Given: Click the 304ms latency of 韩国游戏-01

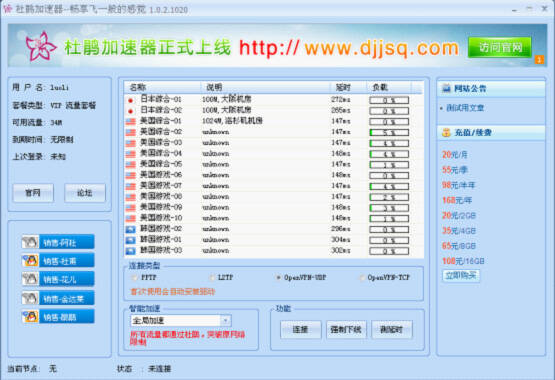Looking at the screenshot, I should (341, 240).
